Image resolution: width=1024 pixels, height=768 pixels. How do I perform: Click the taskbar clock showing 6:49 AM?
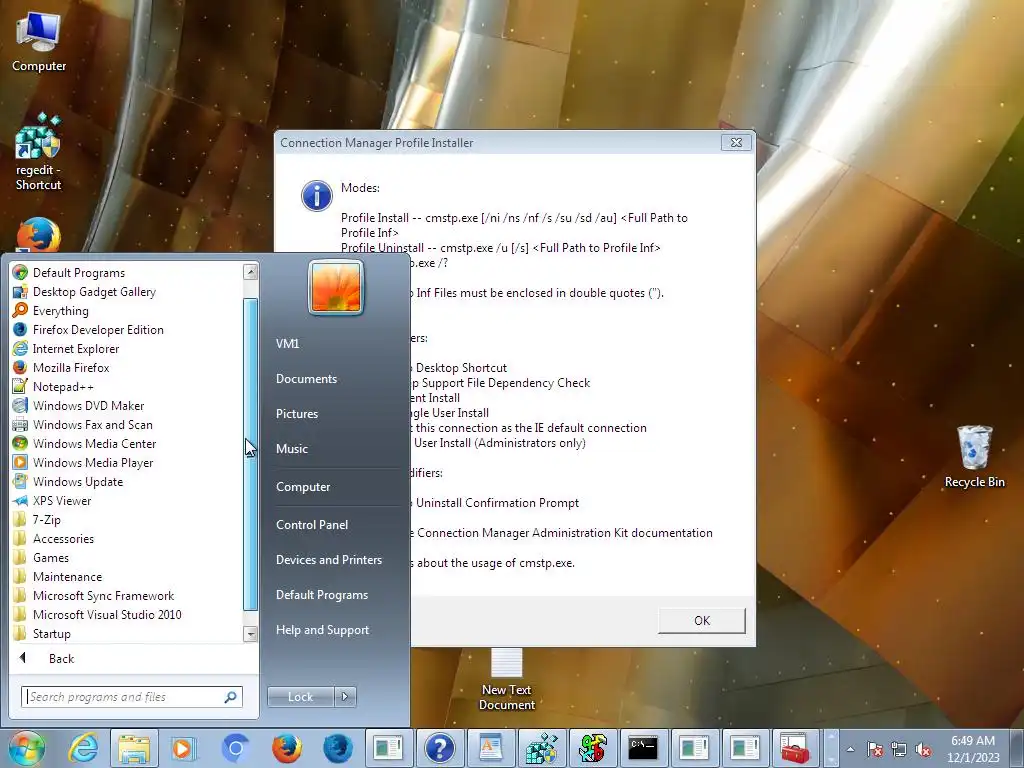pyautogui.click(x=973, y=749)
